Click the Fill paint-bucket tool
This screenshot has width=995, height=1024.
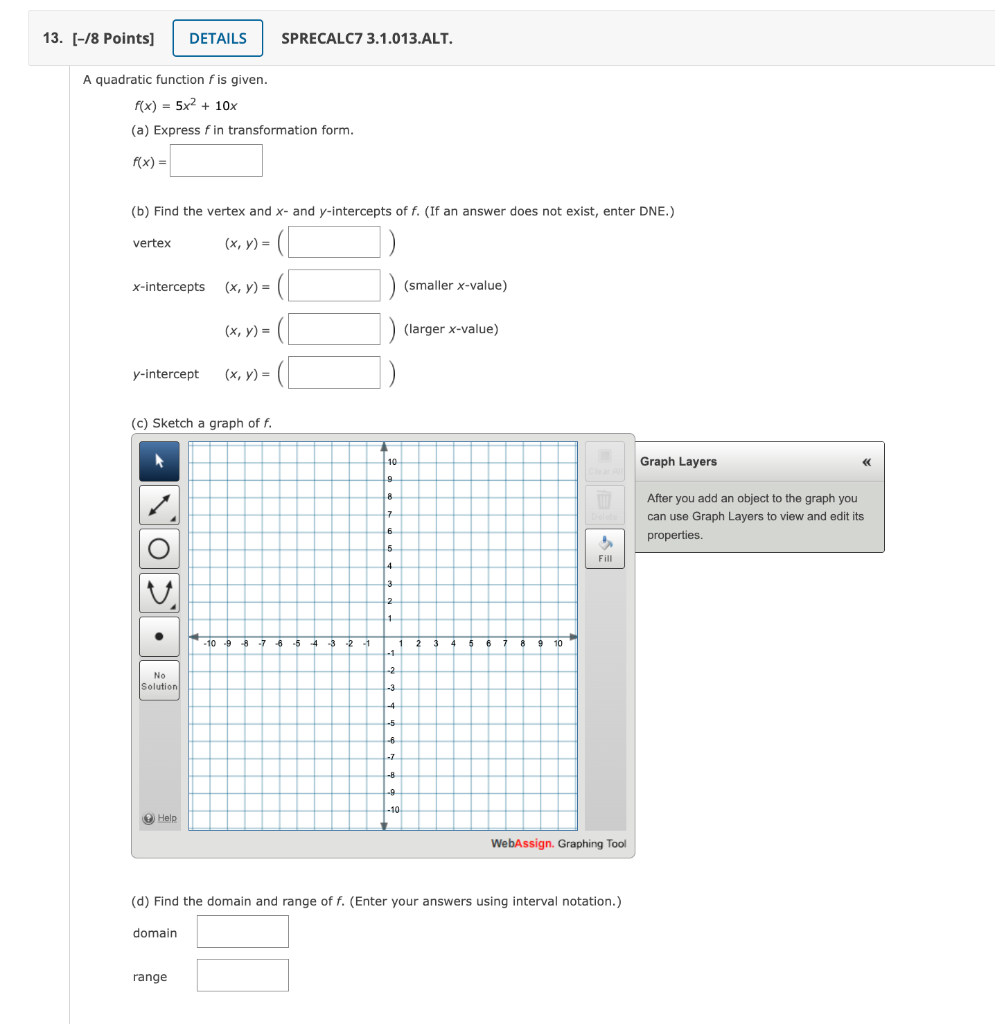(604, 547)
